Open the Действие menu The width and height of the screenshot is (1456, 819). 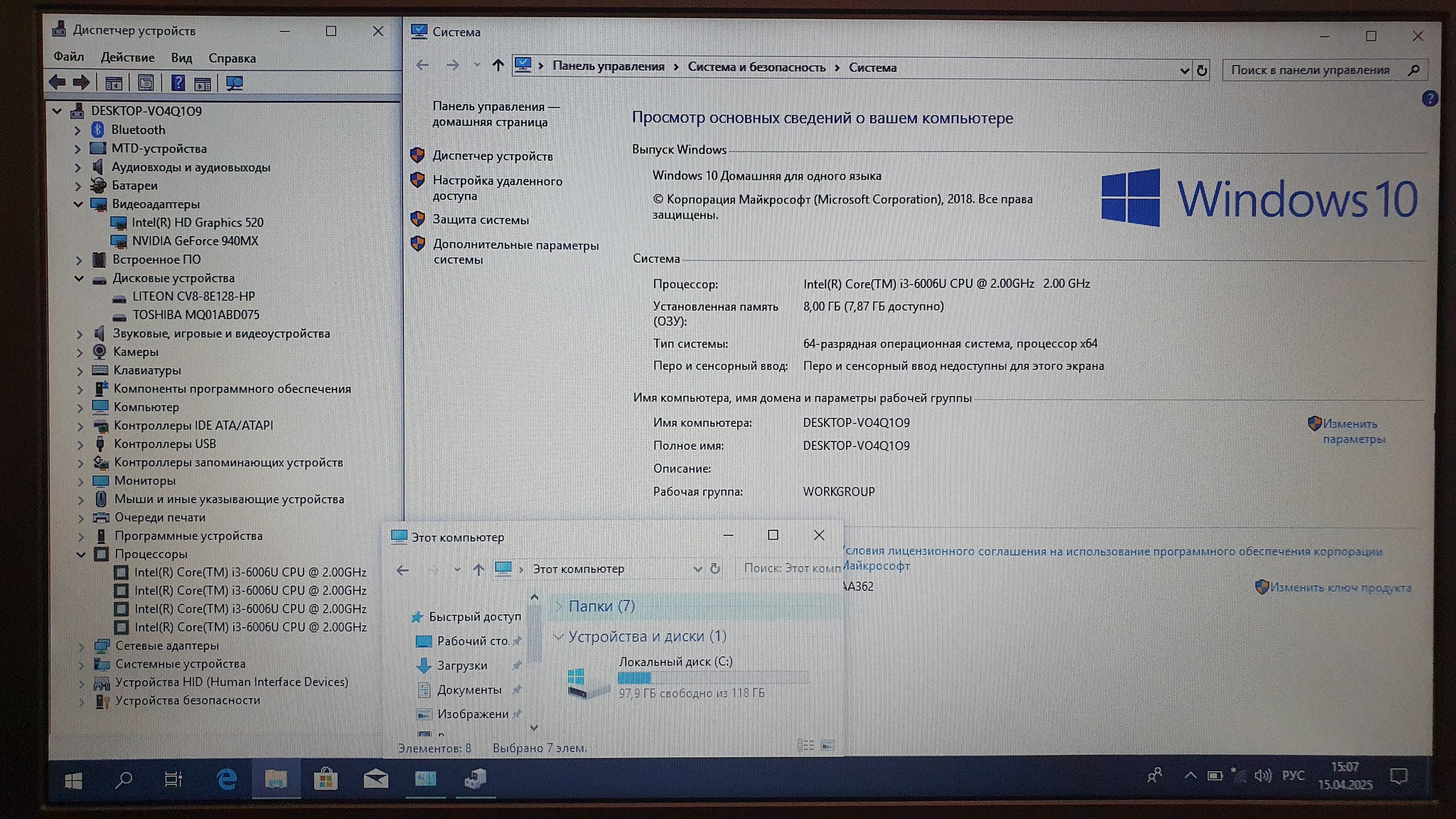click(x=127, y=58)
